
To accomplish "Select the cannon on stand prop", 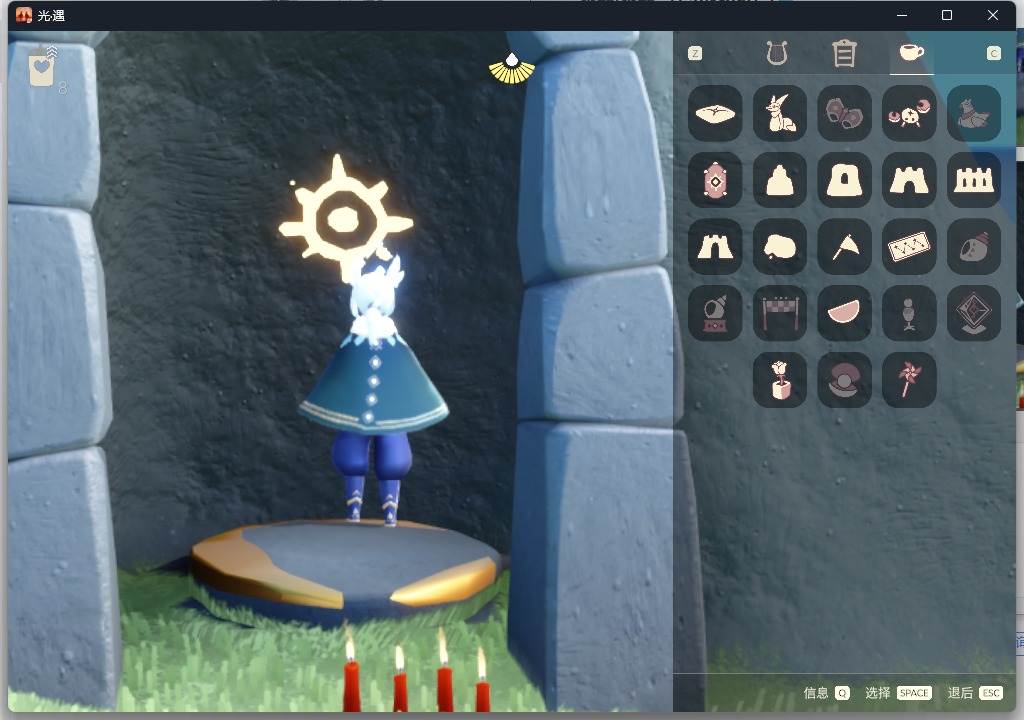I will coord(715,313).
